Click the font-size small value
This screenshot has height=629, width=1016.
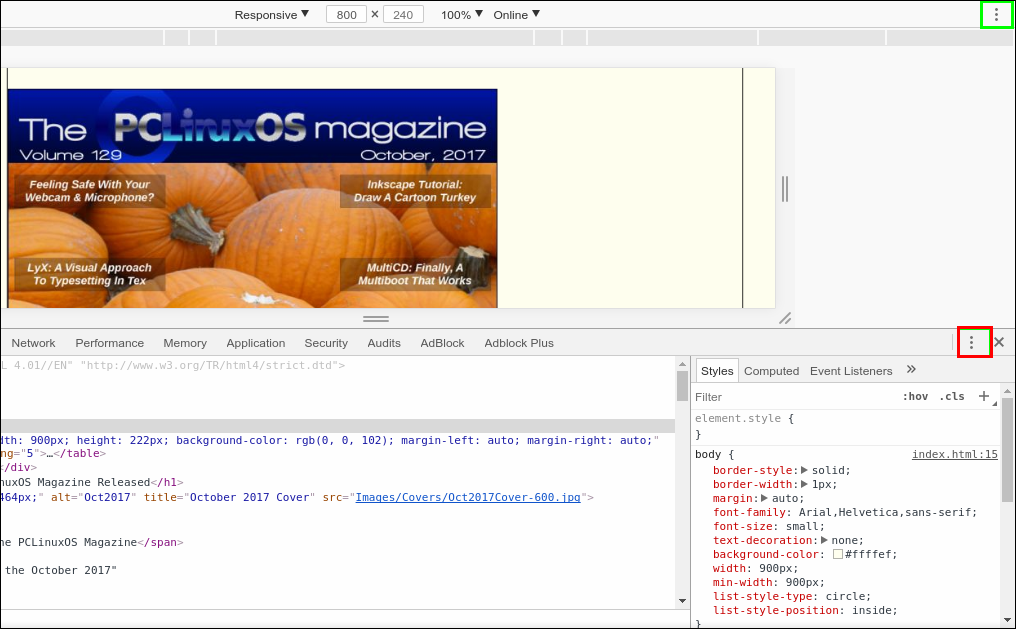tap(802, 526)
